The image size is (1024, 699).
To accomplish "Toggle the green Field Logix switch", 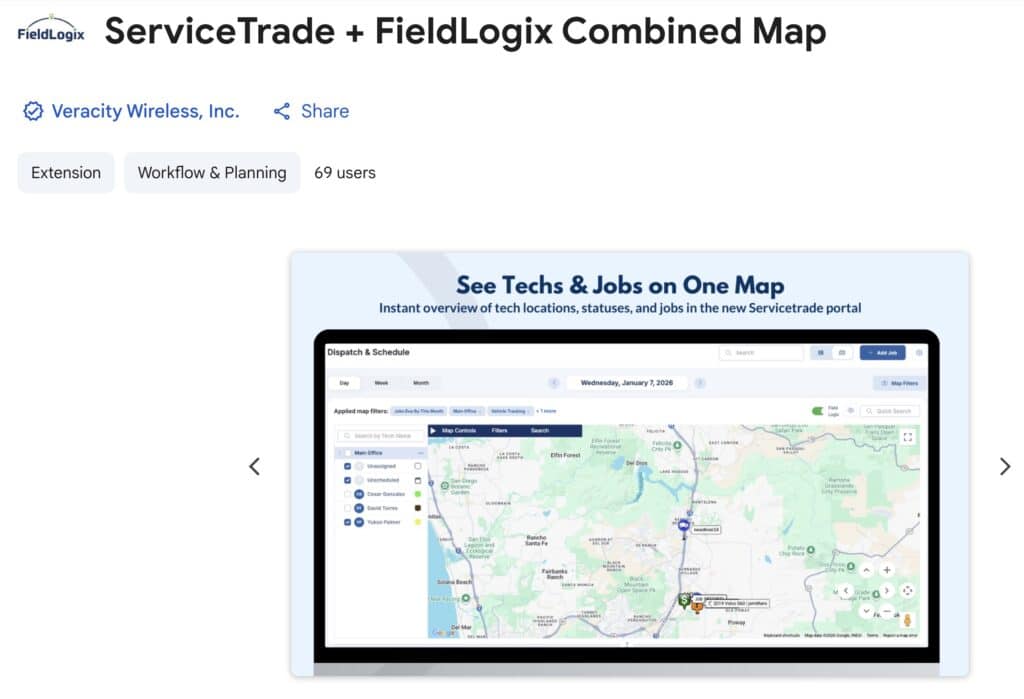I will click(x=818, y=411).
